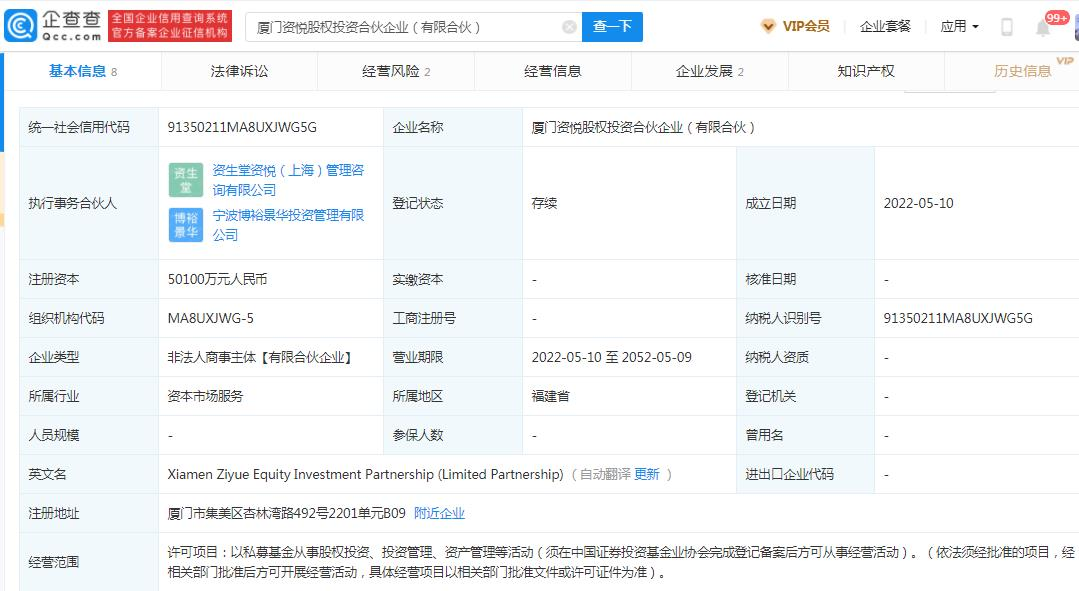The width and height of the screenshot is (1079, 591).
Task: Open the 附近企业 link
Action: pyautogui.click(x=439, y=513)
